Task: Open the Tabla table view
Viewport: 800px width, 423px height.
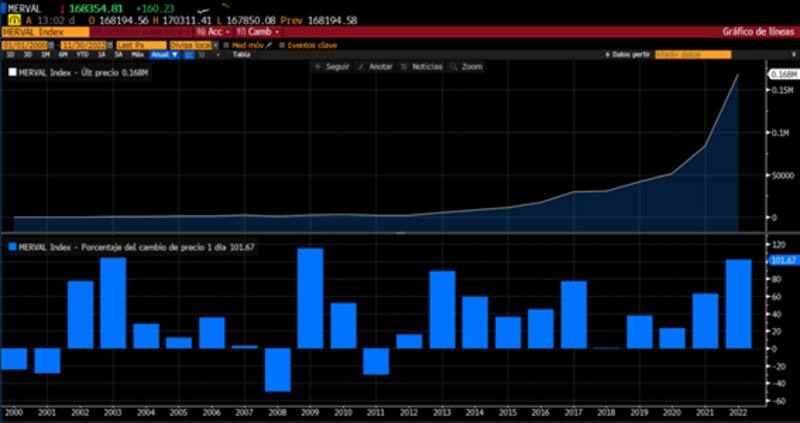Action: (x=241, y=54)
